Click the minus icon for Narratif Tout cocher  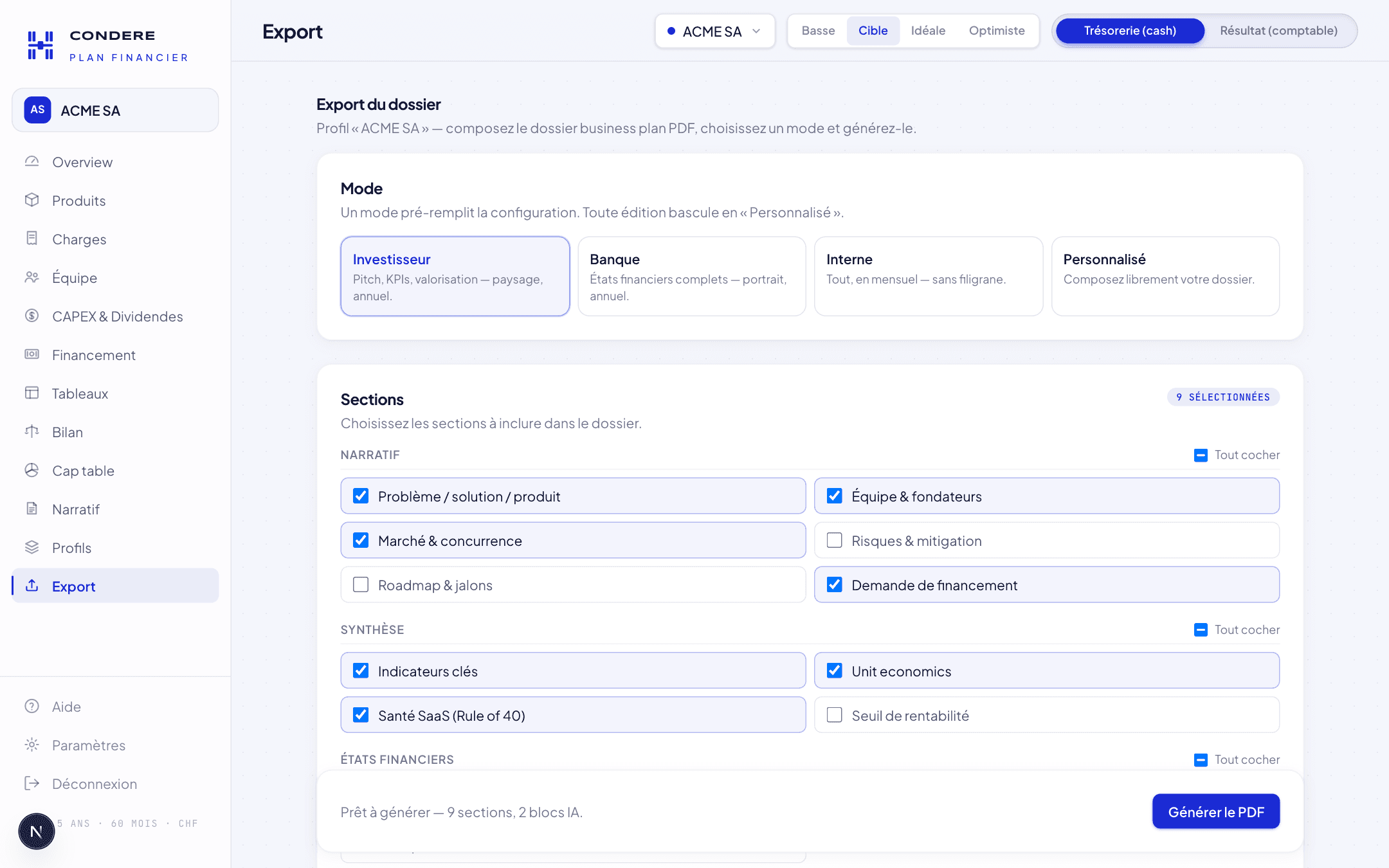(1201, 455)
